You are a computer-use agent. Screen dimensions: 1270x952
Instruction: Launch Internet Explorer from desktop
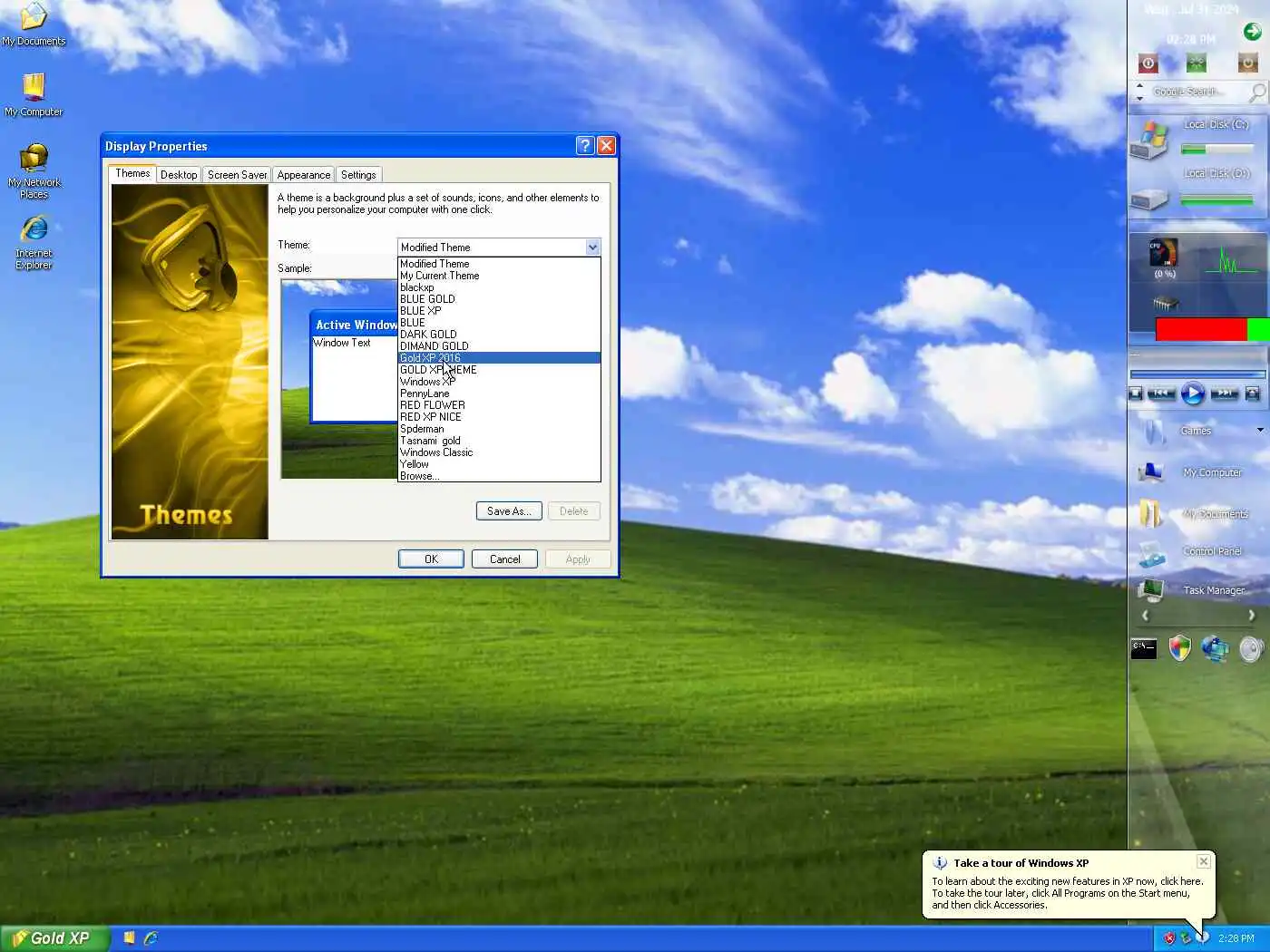34,242
